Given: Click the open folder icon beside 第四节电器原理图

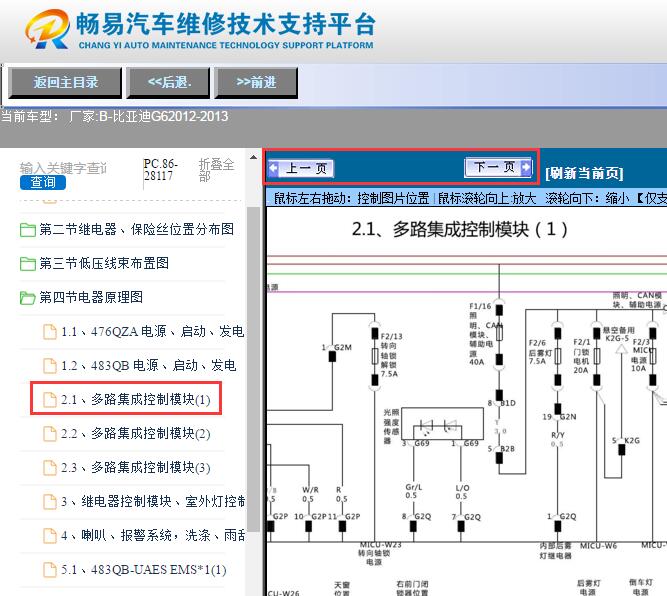Looking at the screenshot, I should 28,298.
